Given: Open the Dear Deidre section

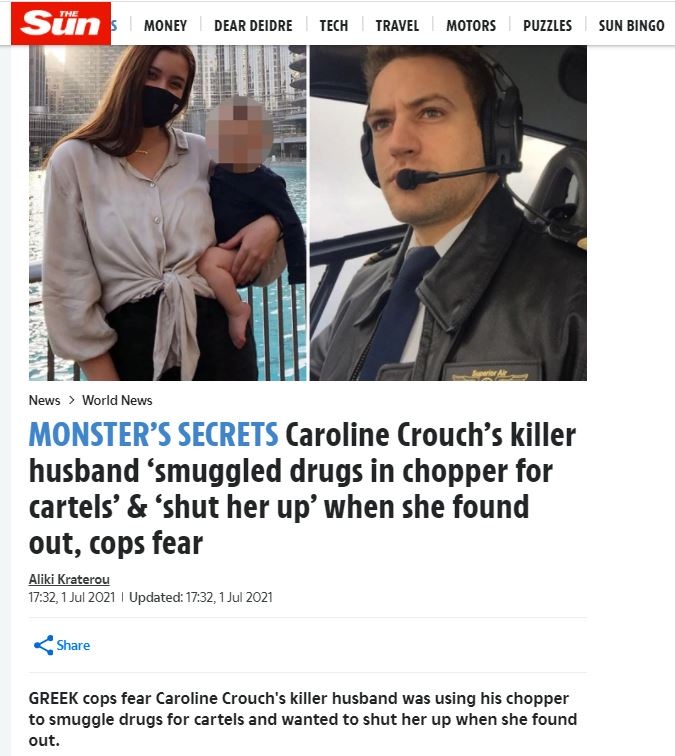Looking at the screenshot, I should point(253,25).
